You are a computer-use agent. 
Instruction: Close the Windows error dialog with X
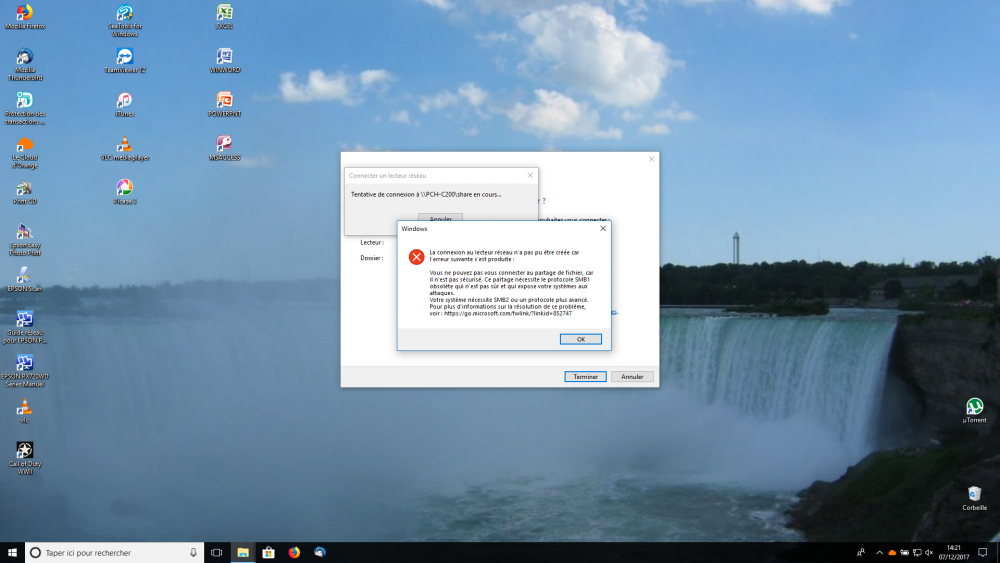click(603, 228)
